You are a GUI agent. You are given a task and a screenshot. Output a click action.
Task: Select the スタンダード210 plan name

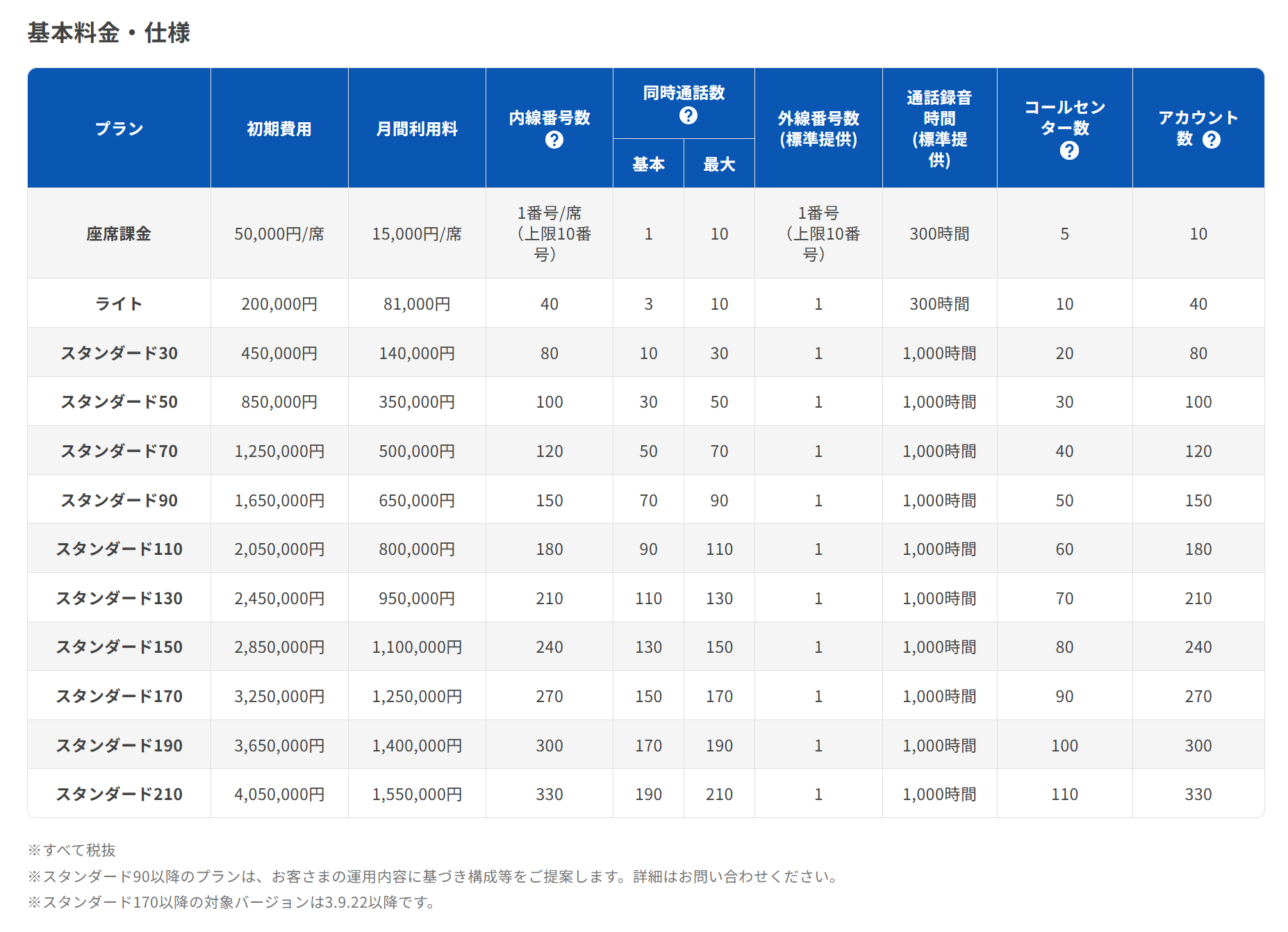pos(119,794)
